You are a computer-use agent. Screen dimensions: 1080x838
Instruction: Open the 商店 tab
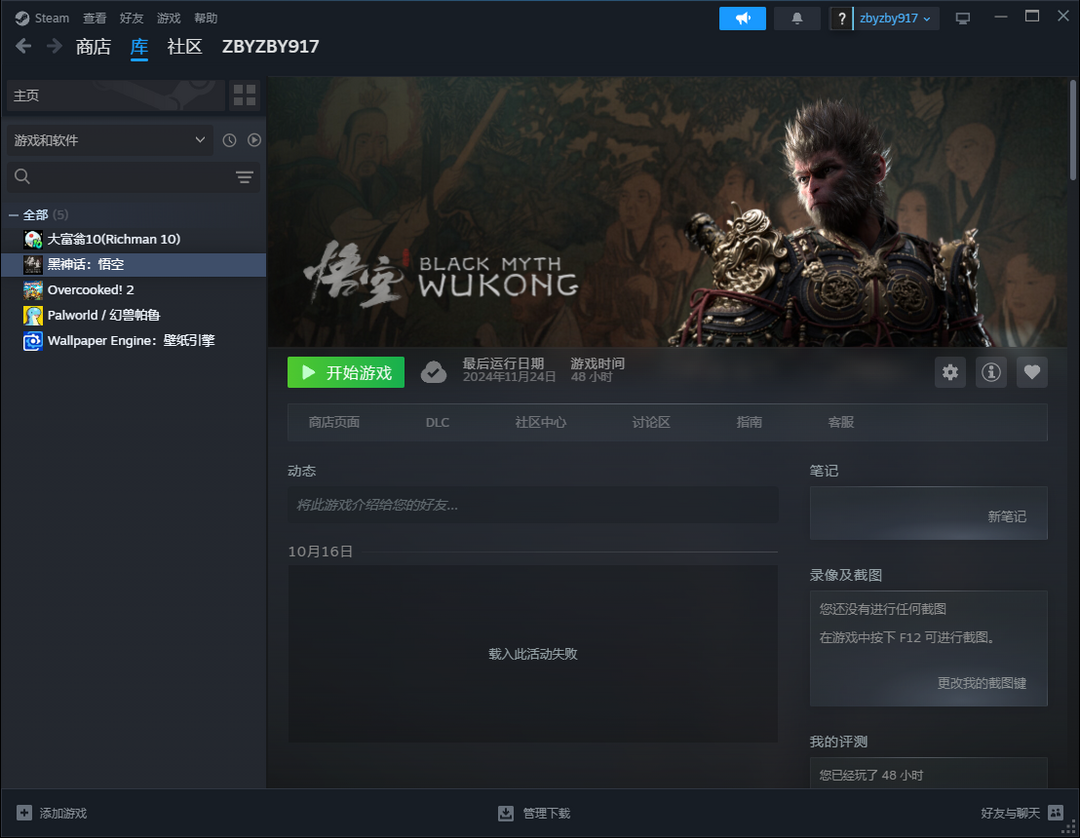93,47
